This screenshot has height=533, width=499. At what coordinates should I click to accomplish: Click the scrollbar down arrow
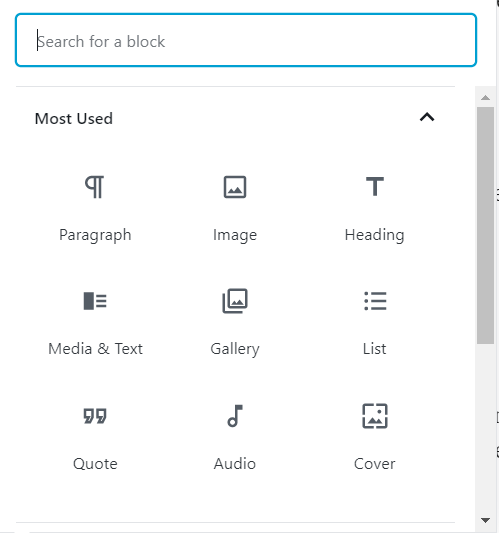(485, 520)
